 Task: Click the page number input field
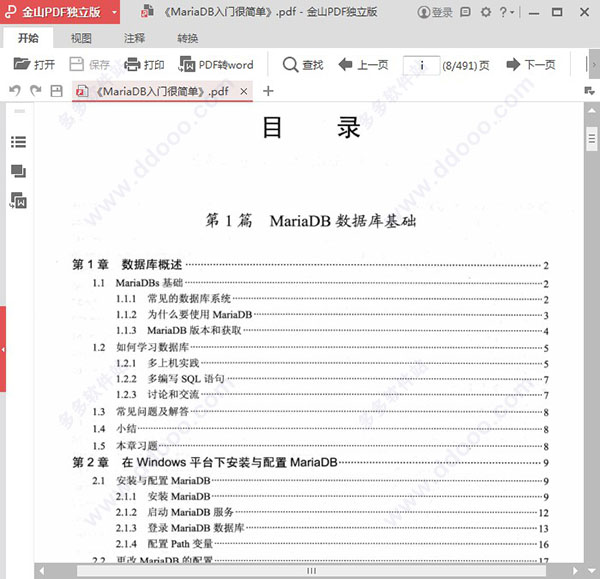(x=421, y=65)
